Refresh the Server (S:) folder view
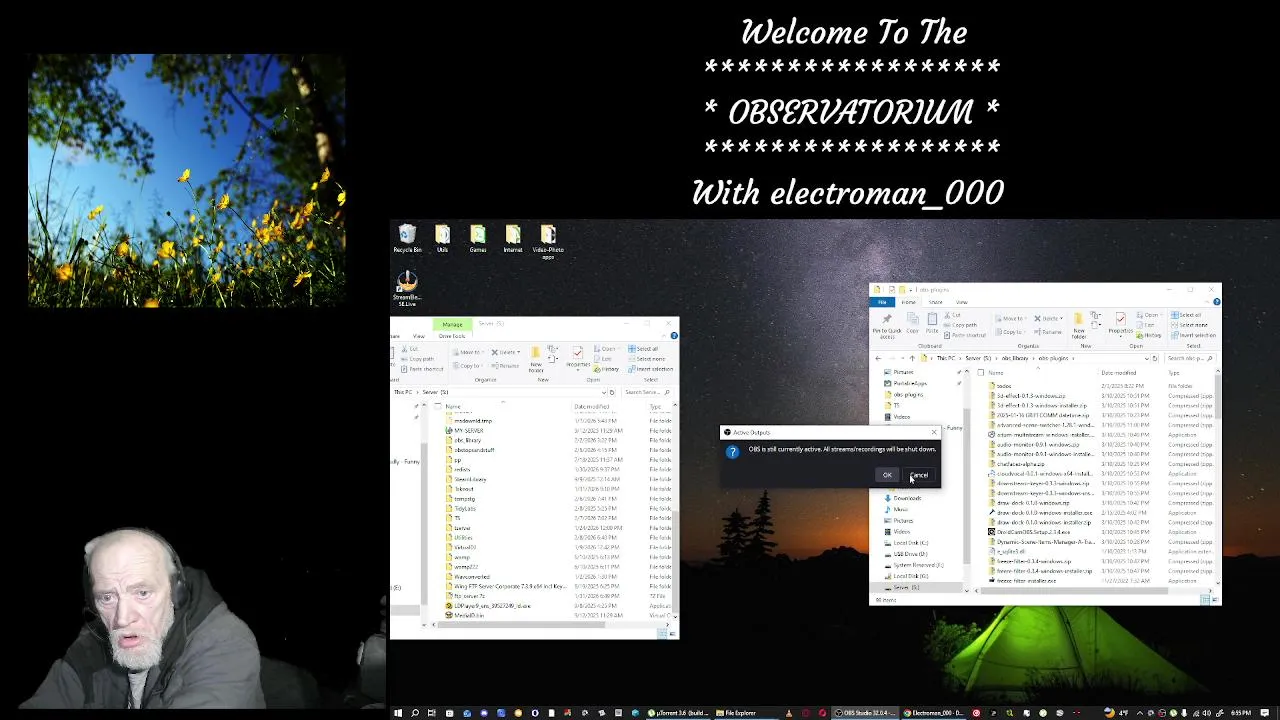Viewport: 1280px width, 720px height. click(612, 392)
